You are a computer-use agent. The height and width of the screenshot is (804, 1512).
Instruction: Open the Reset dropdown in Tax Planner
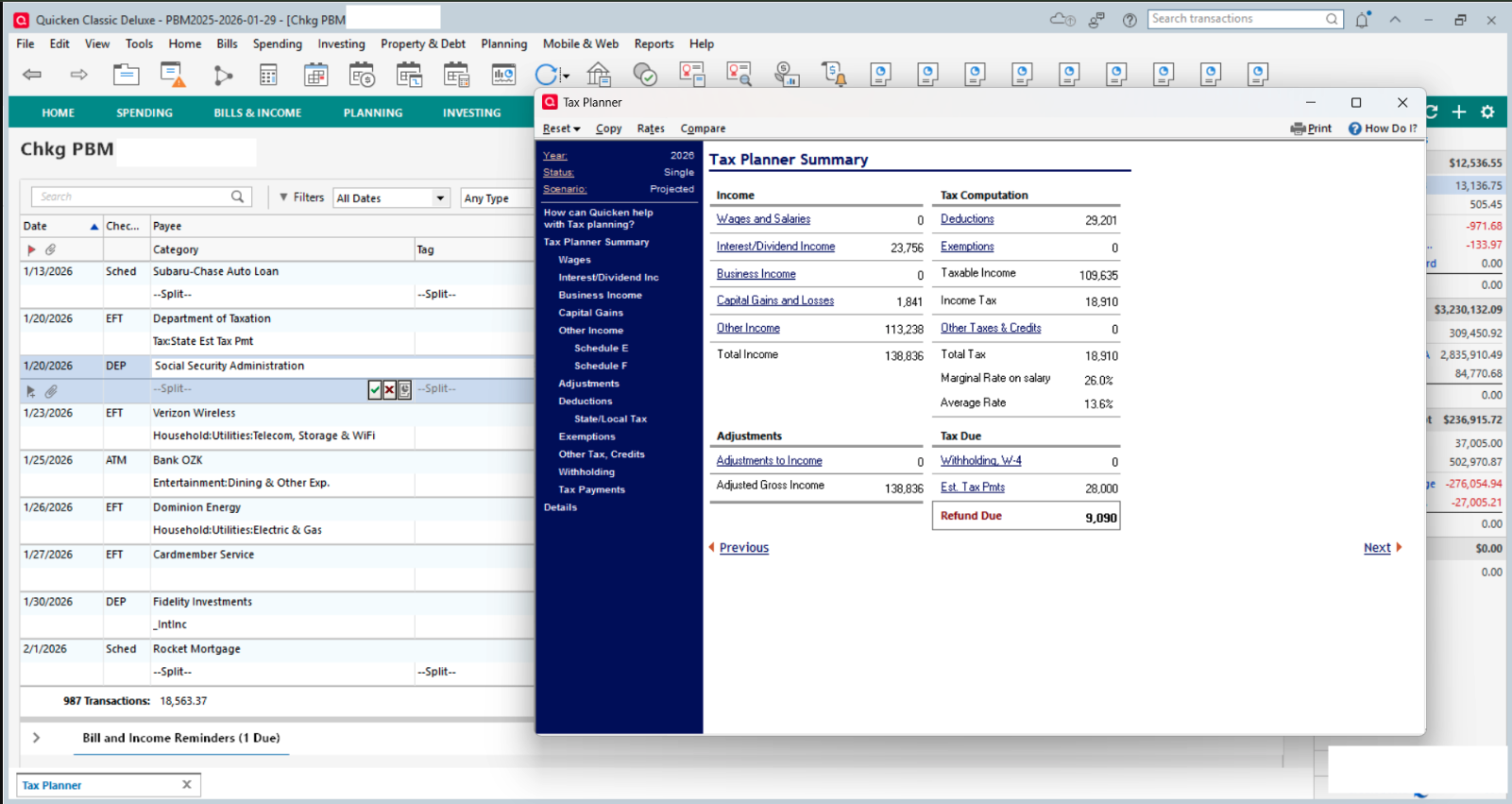(561, 128)
